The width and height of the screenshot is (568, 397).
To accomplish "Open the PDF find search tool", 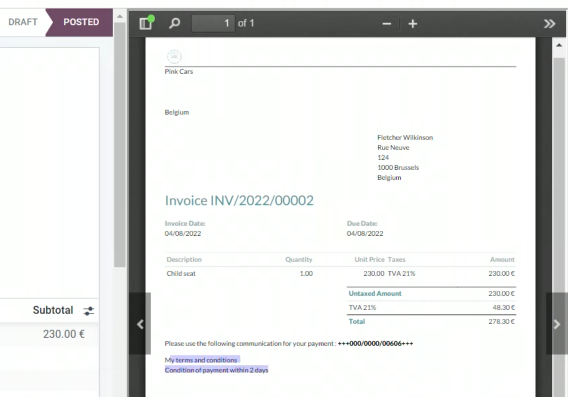I will (174, 24).
